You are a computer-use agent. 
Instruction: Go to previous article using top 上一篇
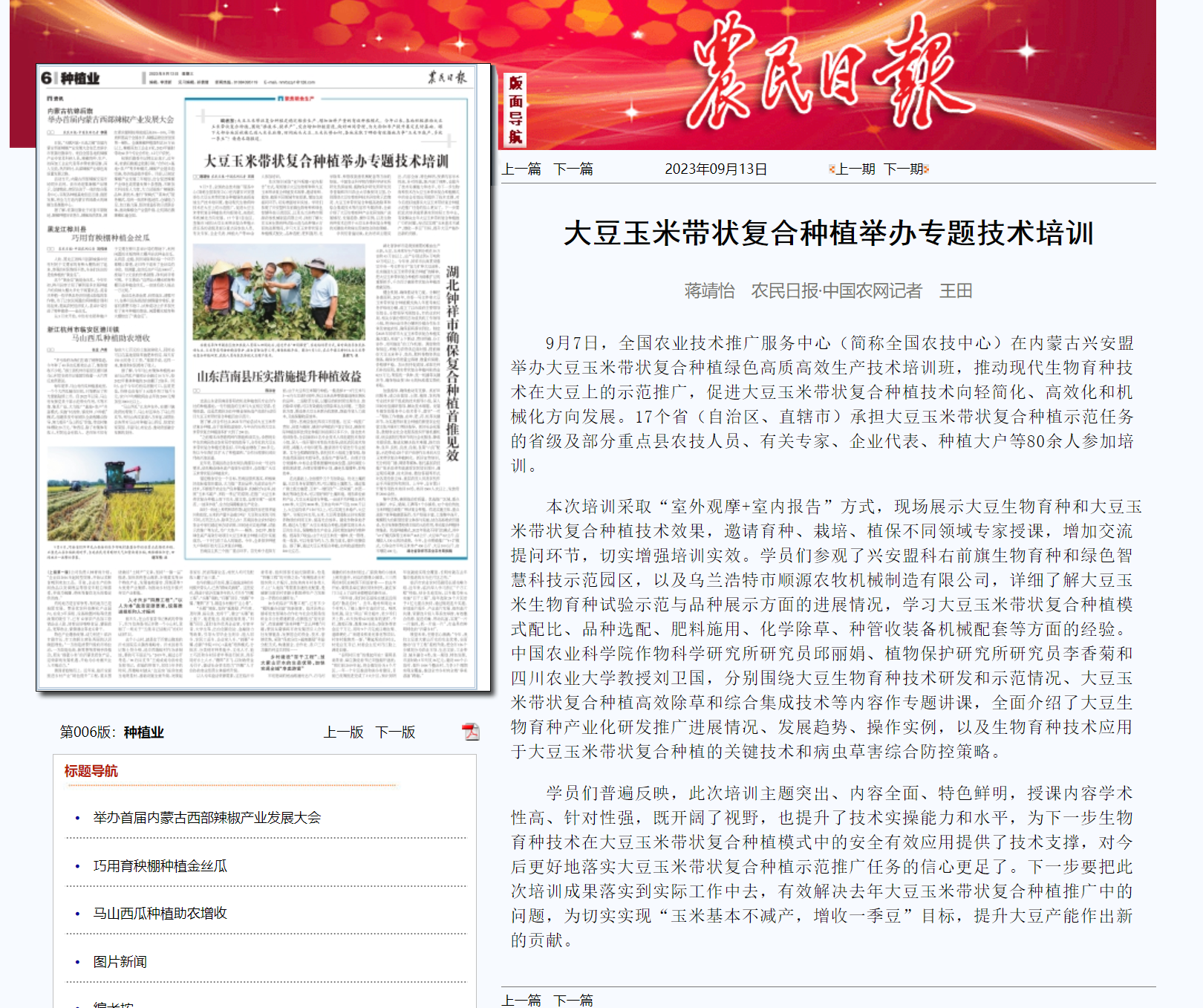pyautogui.click(x=521, y=169)
